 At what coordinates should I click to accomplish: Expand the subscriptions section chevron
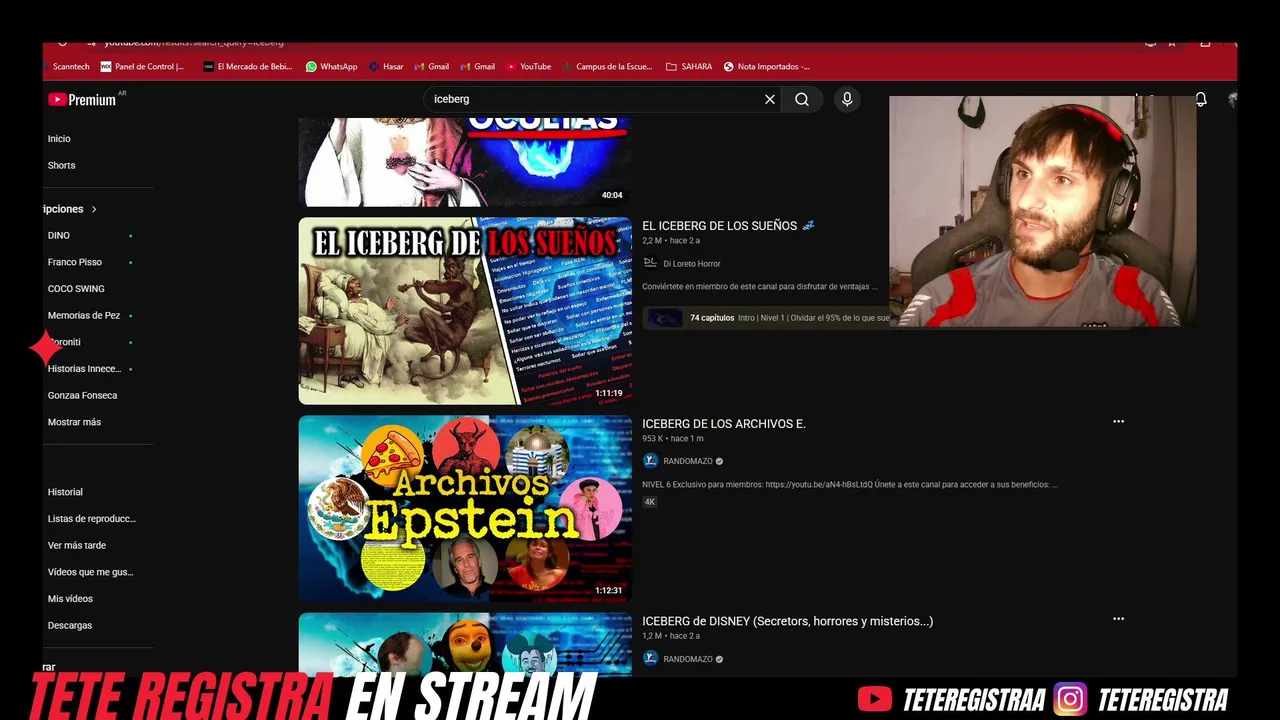[94, 209]
